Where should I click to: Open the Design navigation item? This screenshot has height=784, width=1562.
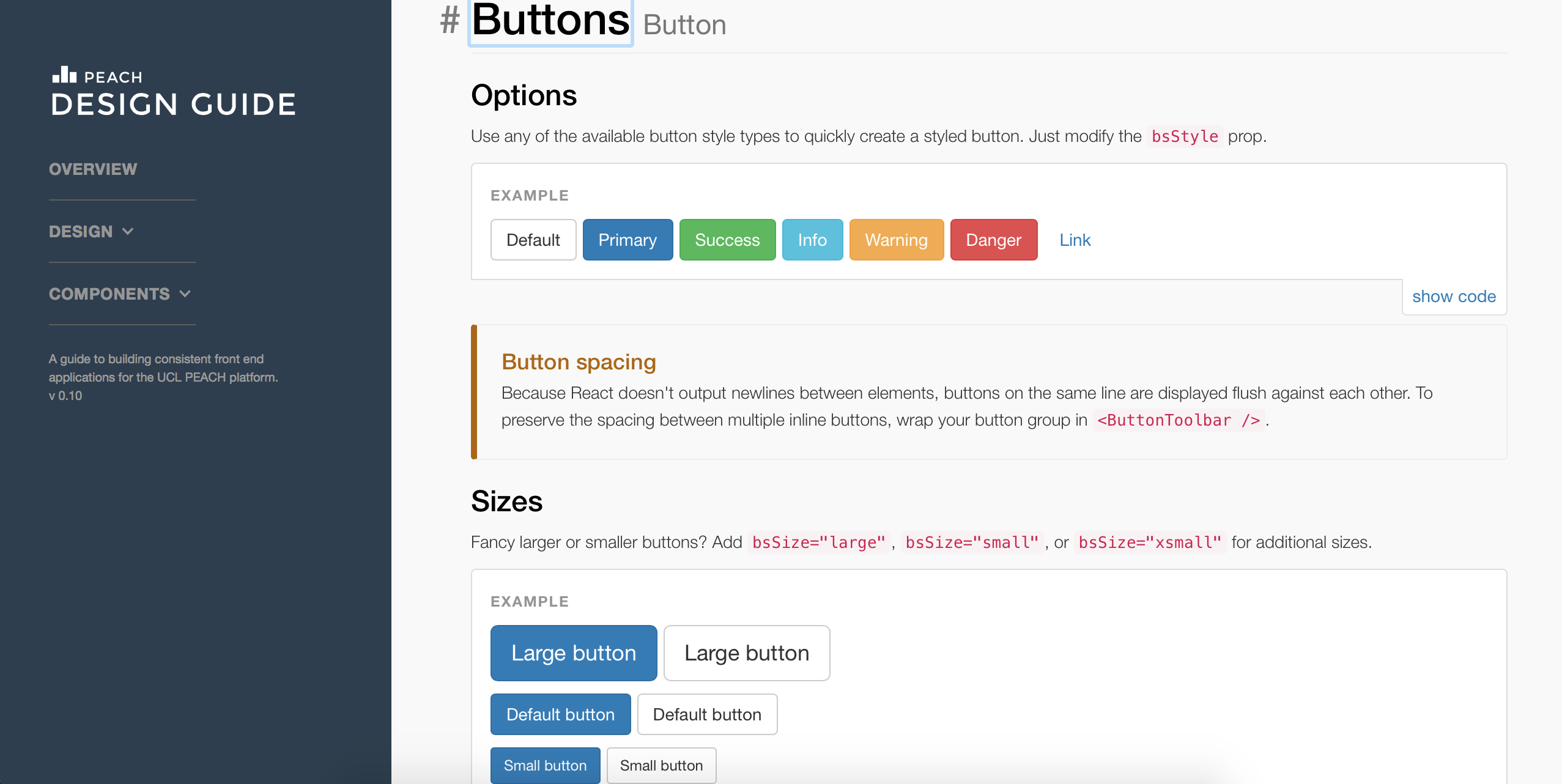pos(81,231)
